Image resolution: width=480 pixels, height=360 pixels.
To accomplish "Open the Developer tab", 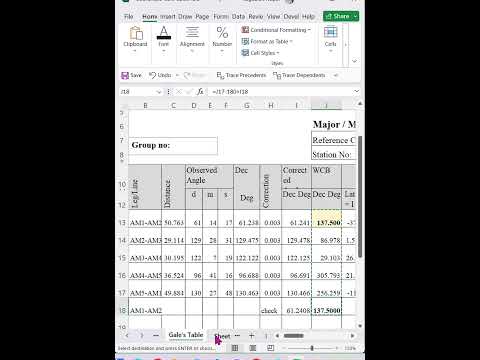I will coord(291,16).
